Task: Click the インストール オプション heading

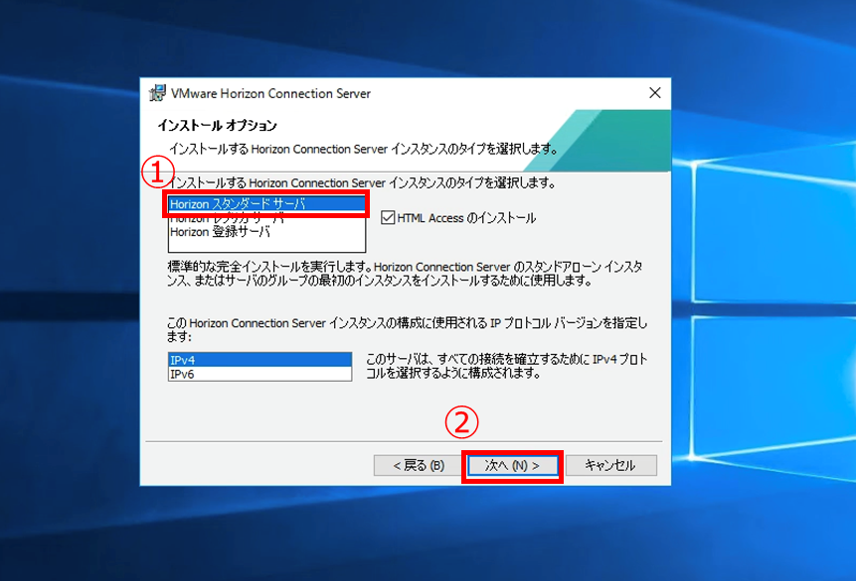Action: [217, 126]
